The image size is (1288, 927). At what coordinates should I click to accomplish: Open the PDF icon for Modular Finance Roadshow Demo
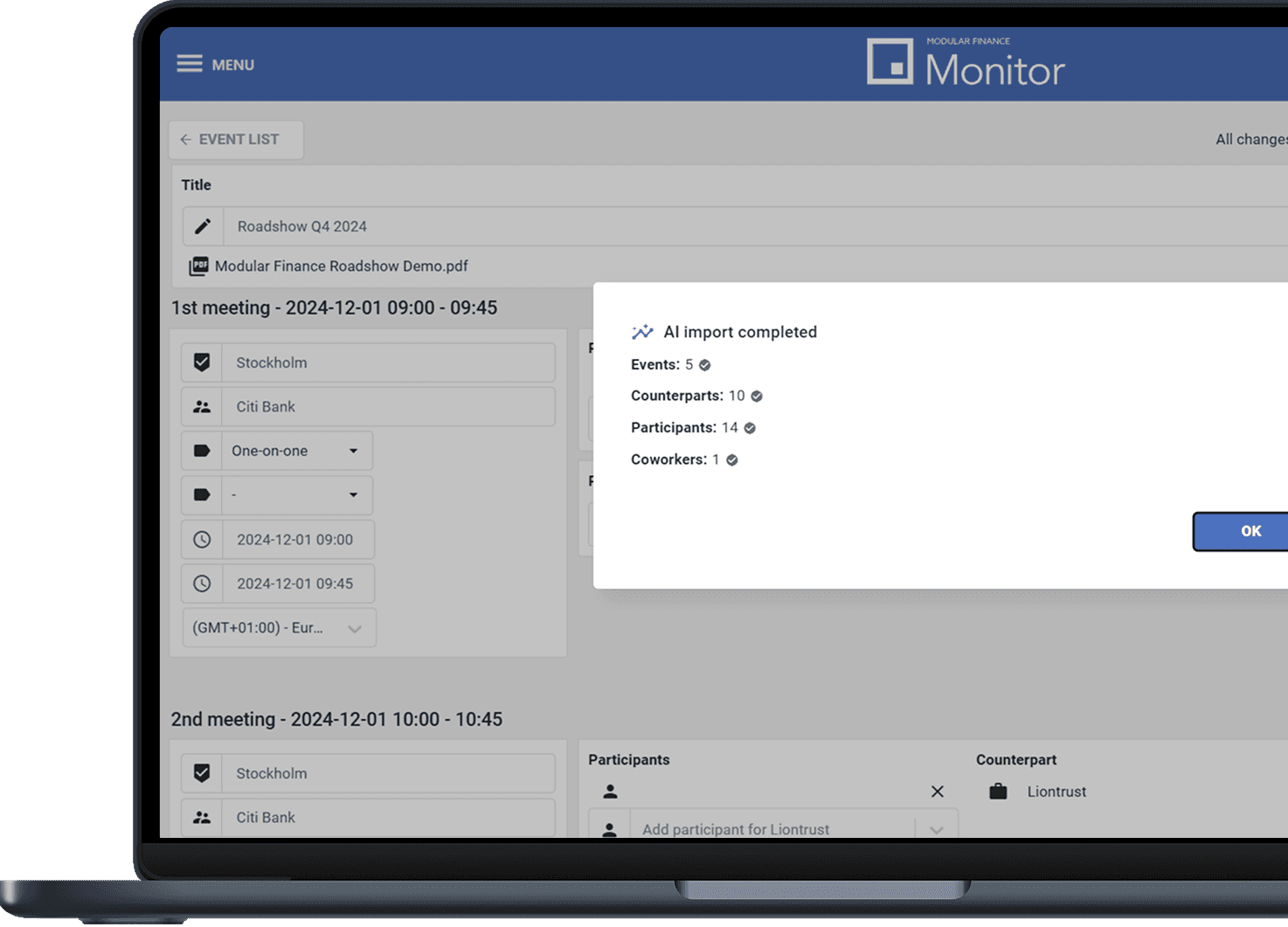(x=199, y=266)
